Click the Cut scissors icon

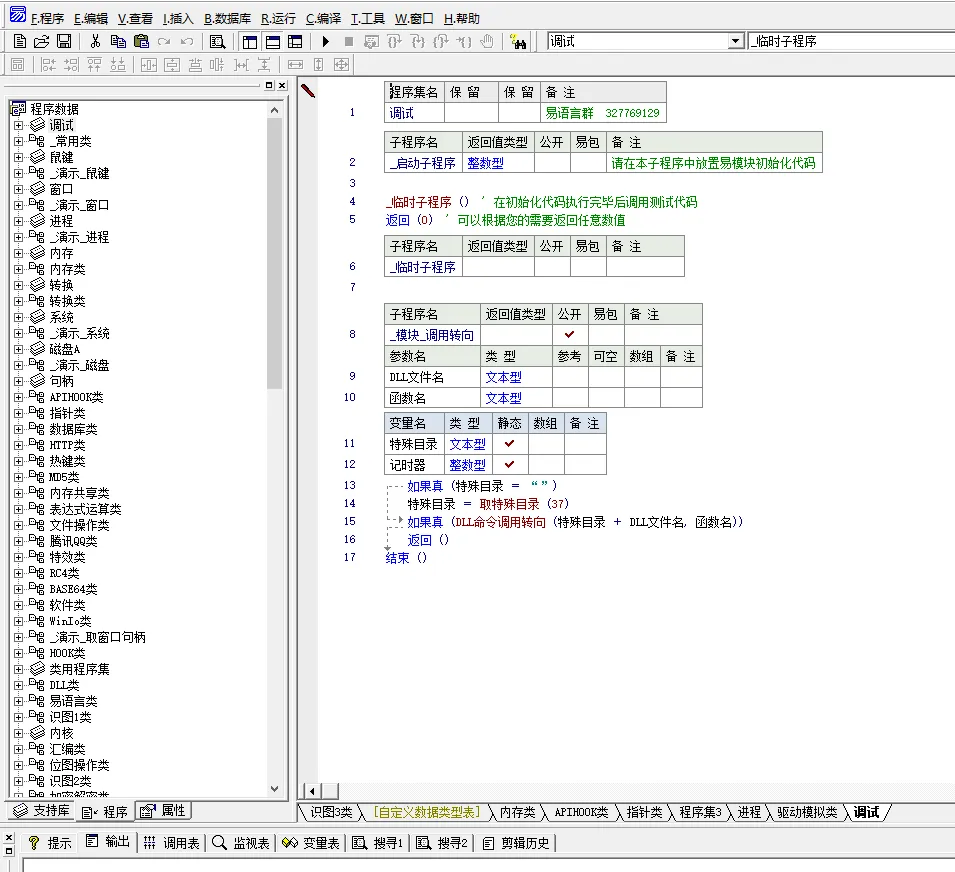[95, 41]
